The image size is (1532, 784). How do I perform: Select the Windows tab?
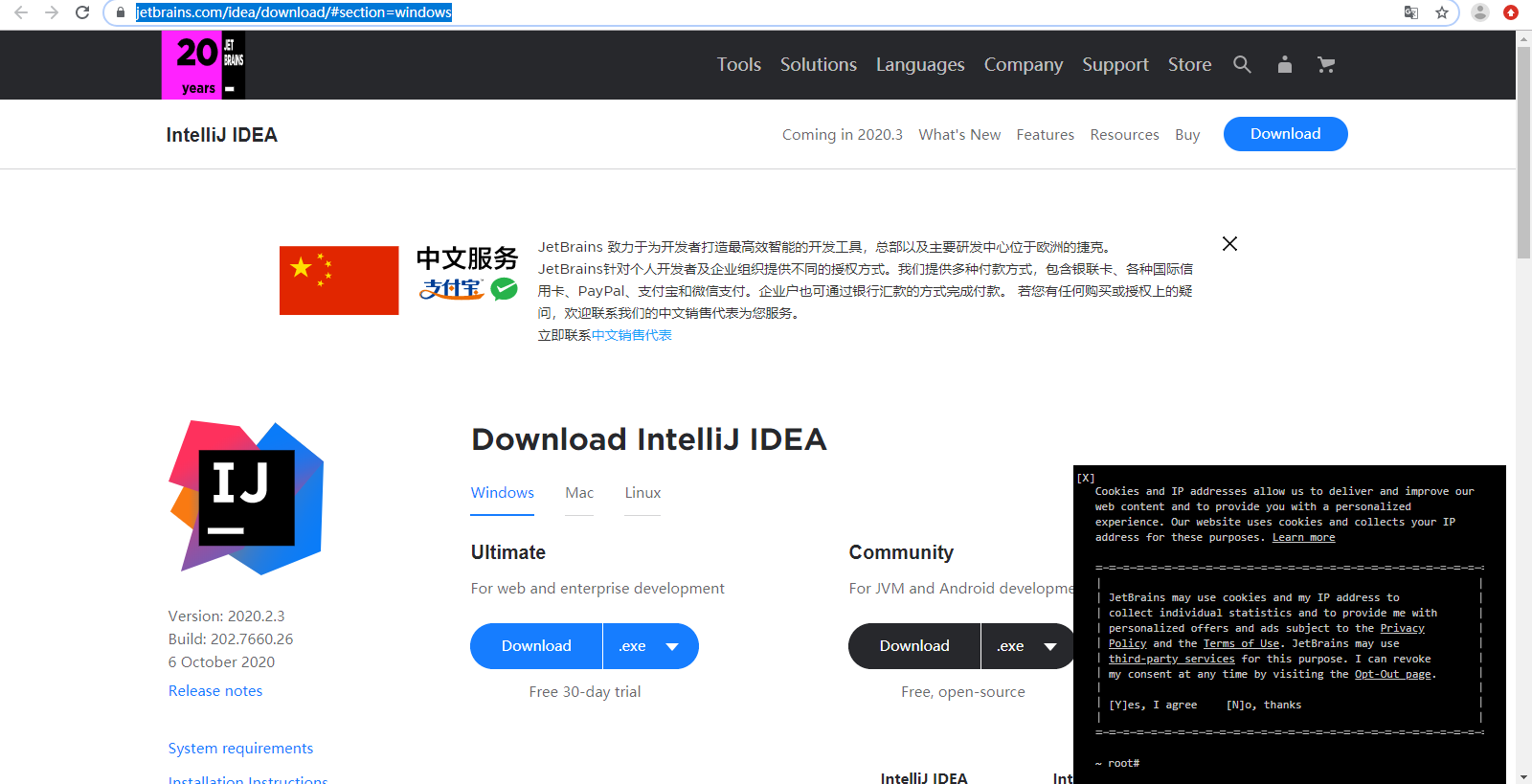503,493
